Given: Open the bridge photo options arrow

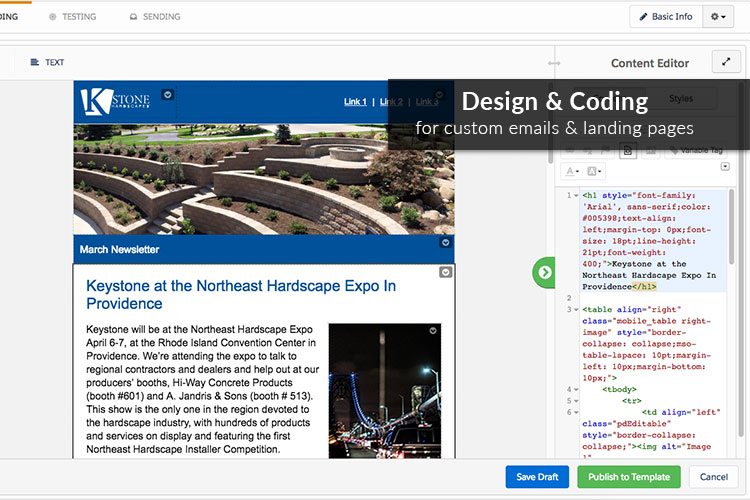Looking at the screenshot, I should [433, 331].
